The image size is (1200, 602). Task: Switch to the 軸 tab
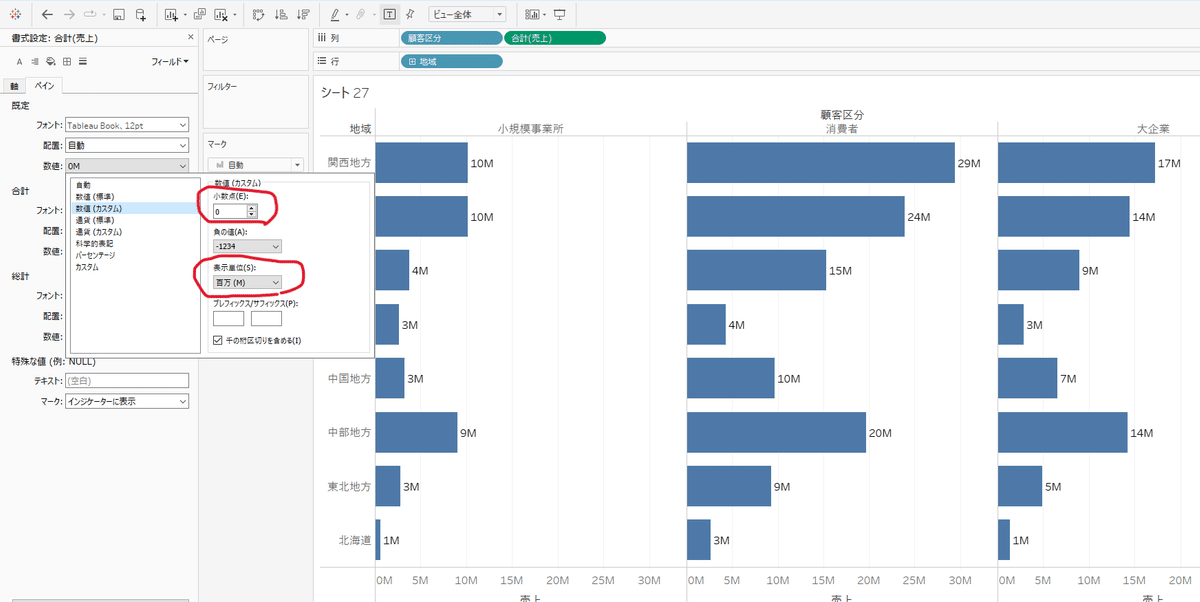(x=14, y=86)
